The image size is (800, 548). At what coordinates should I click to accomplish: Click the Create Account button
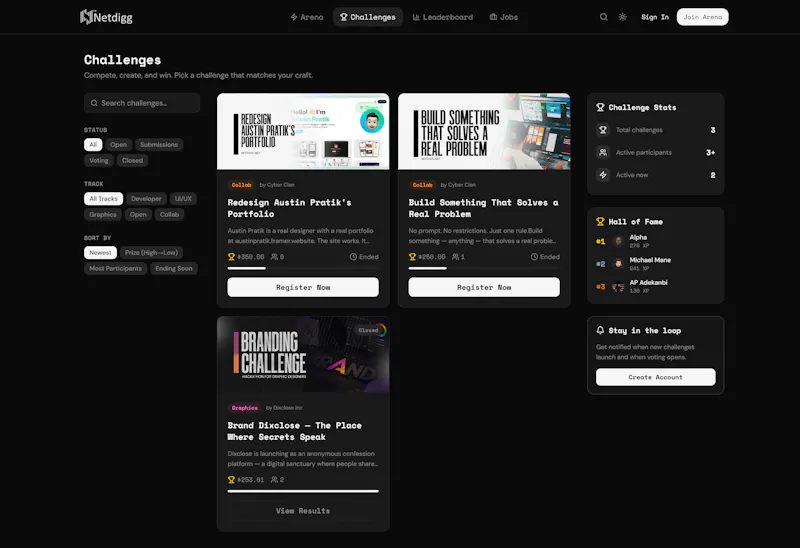coord(656,377)
